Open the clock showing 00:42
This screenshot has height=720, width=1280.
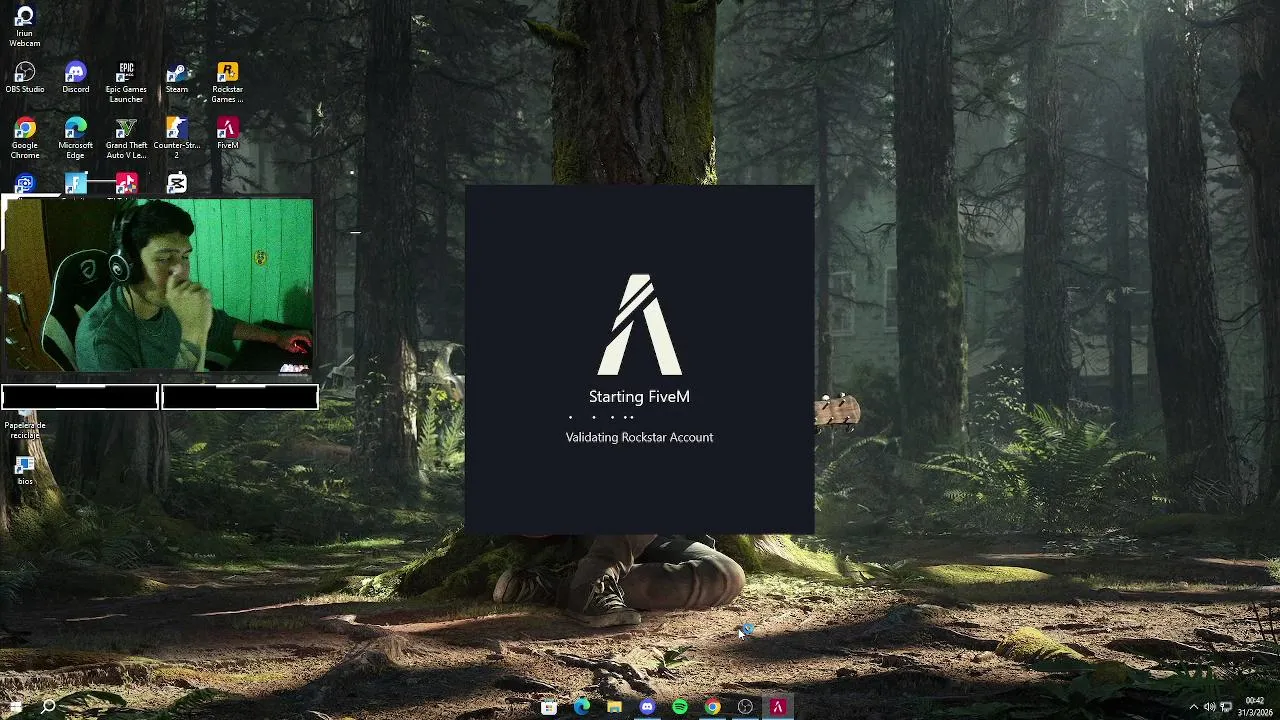pyautogui.click(x=1255, y=706)
